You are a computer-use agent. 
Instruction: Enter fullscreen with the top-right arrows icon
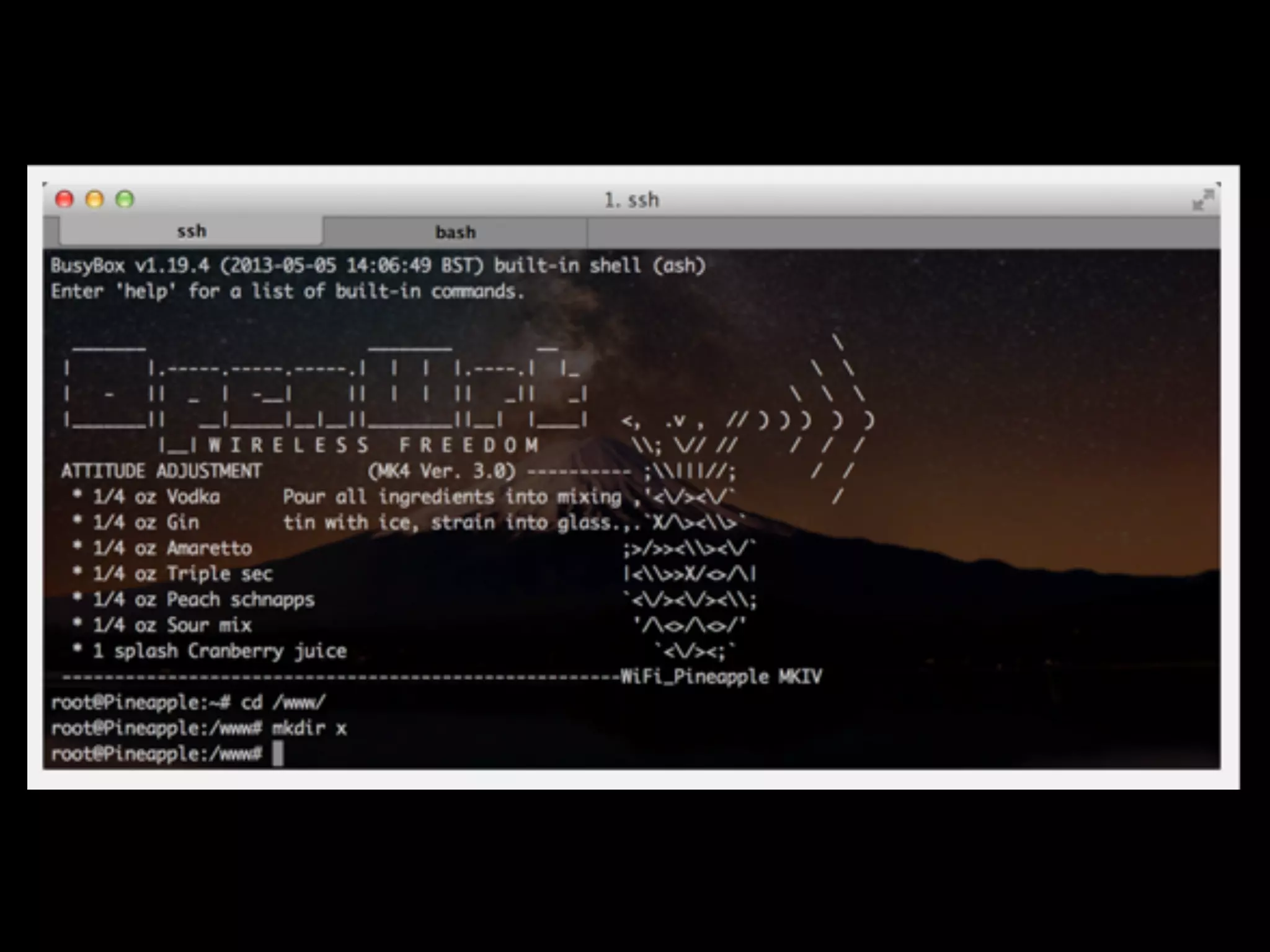[x=1202, y=200]
